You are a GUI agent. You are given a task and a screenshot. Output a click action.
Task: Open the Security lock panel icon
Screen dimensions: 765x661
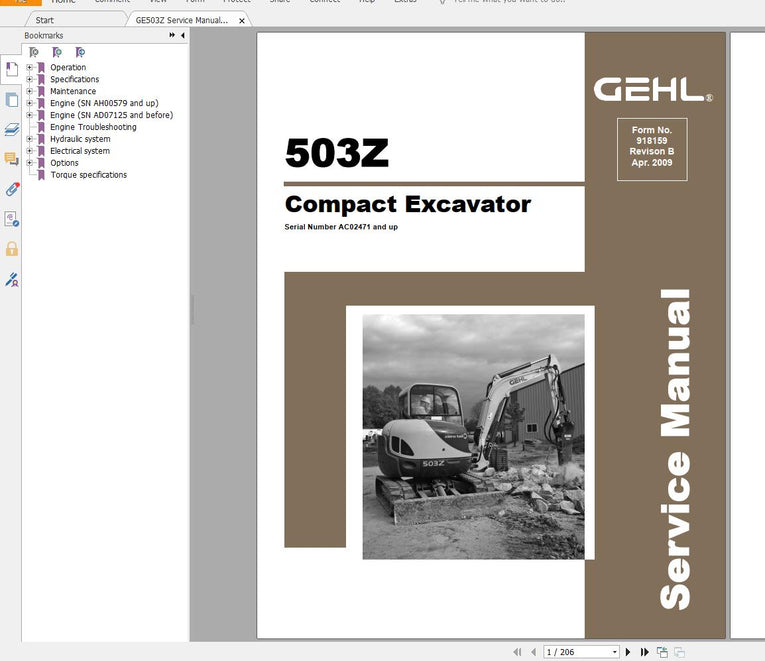pos(11,248)
